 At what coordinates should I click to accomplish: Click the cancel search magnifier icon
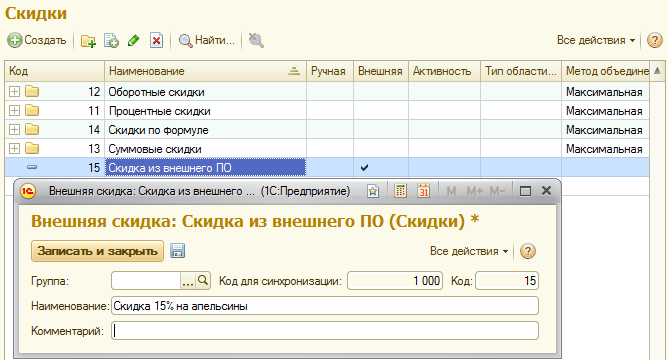point(256,40)
